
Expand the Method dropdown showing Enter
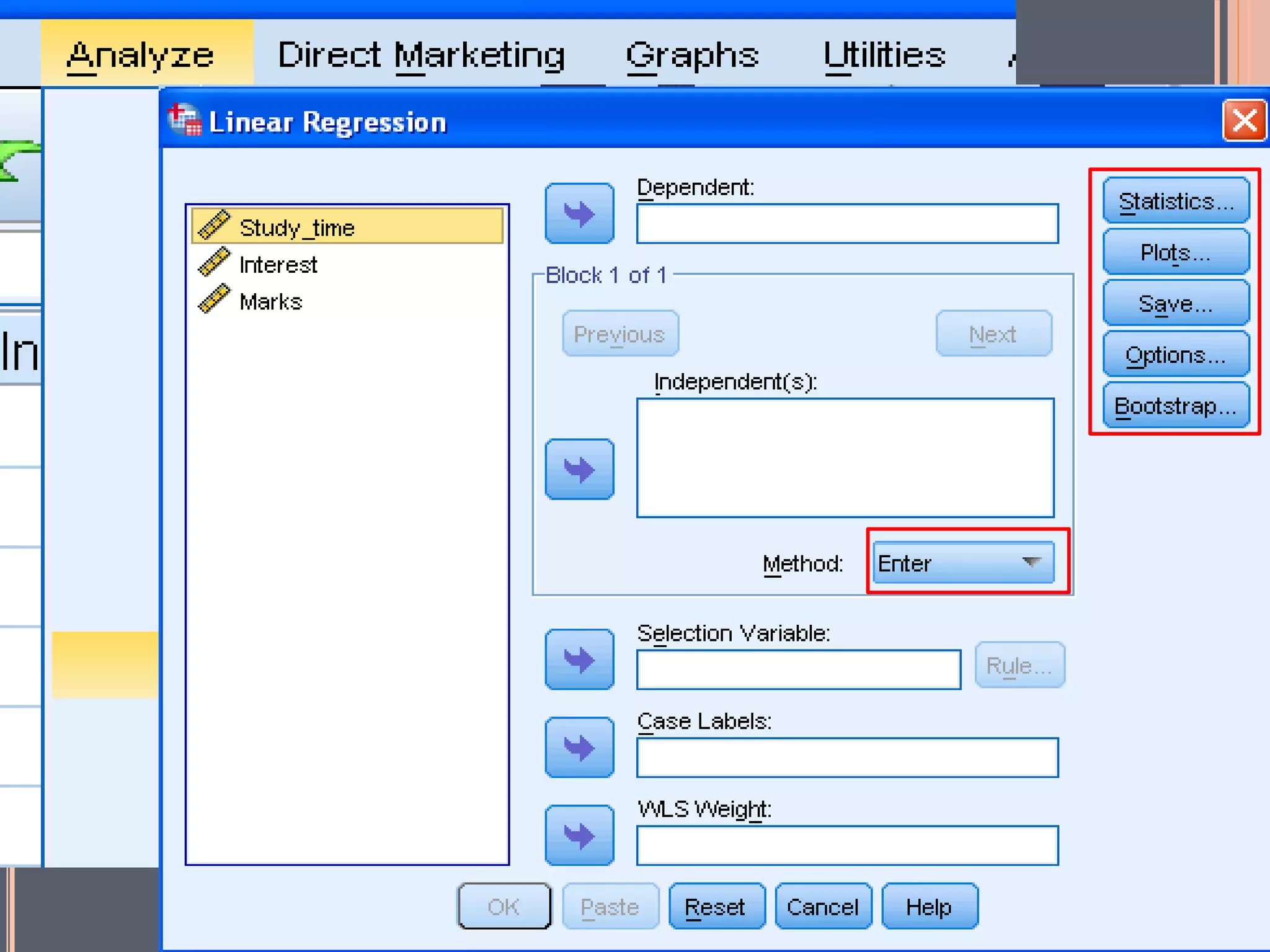[1031, 563]
